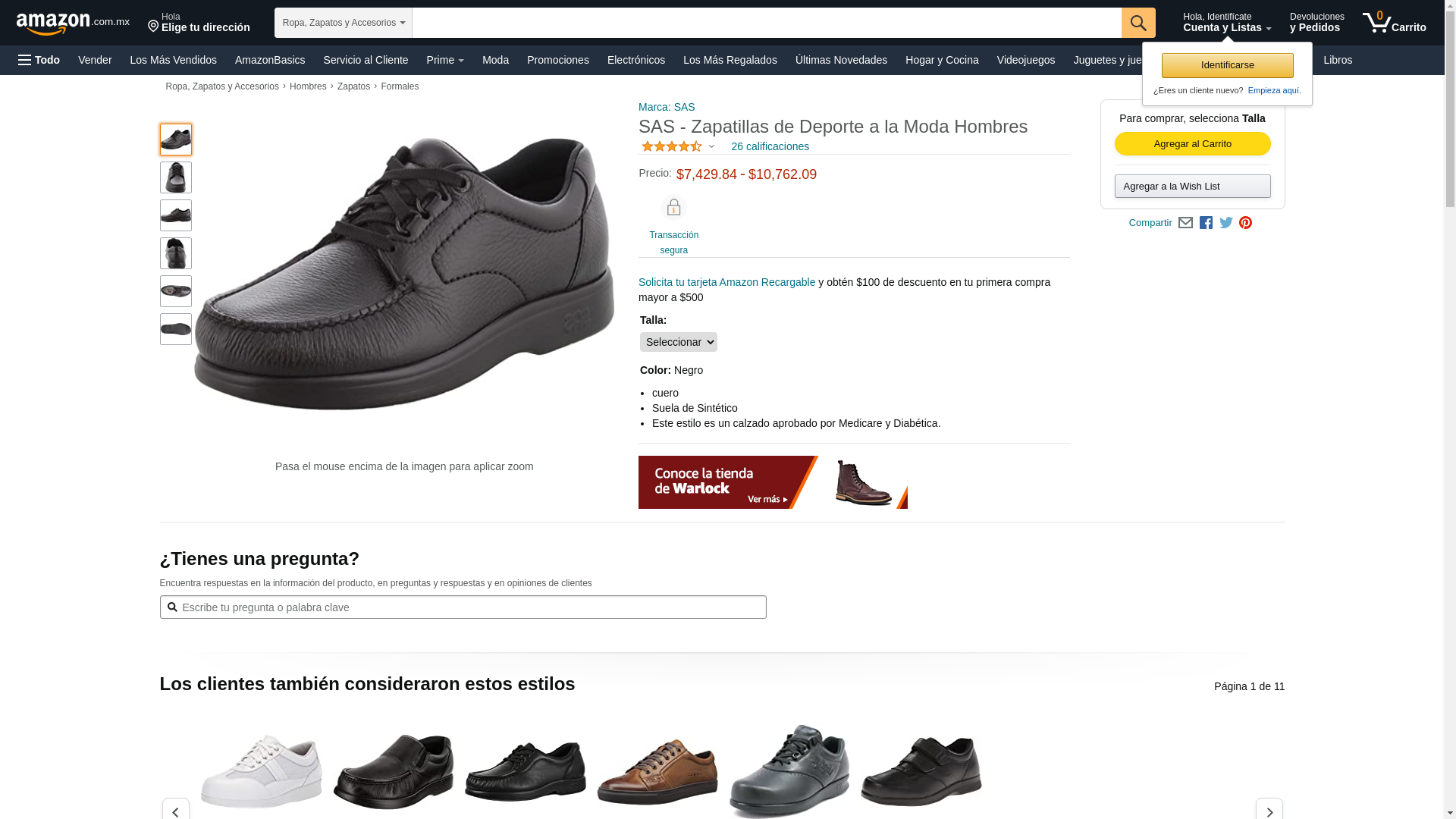
Task: Open the Cuenta y Listas dropdown
Action: tap(1227, 23)
